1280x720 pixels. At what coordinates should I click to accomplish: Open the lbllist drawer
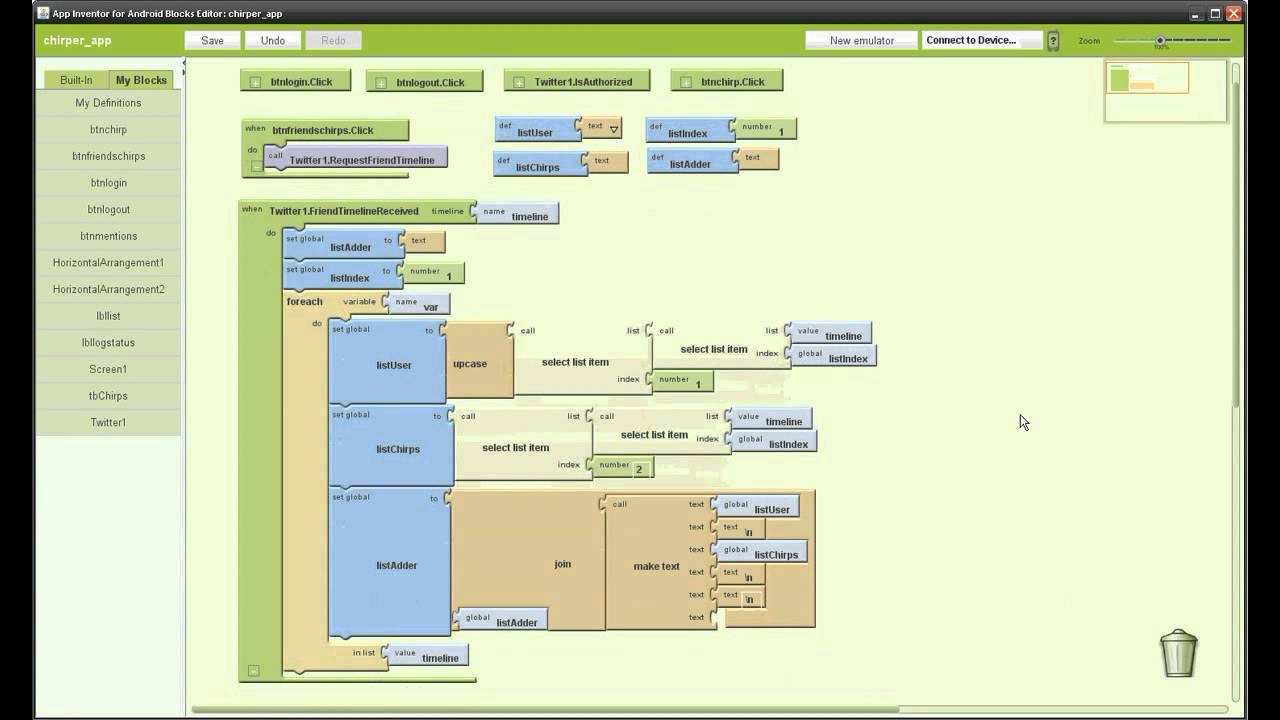click(108, 316)
